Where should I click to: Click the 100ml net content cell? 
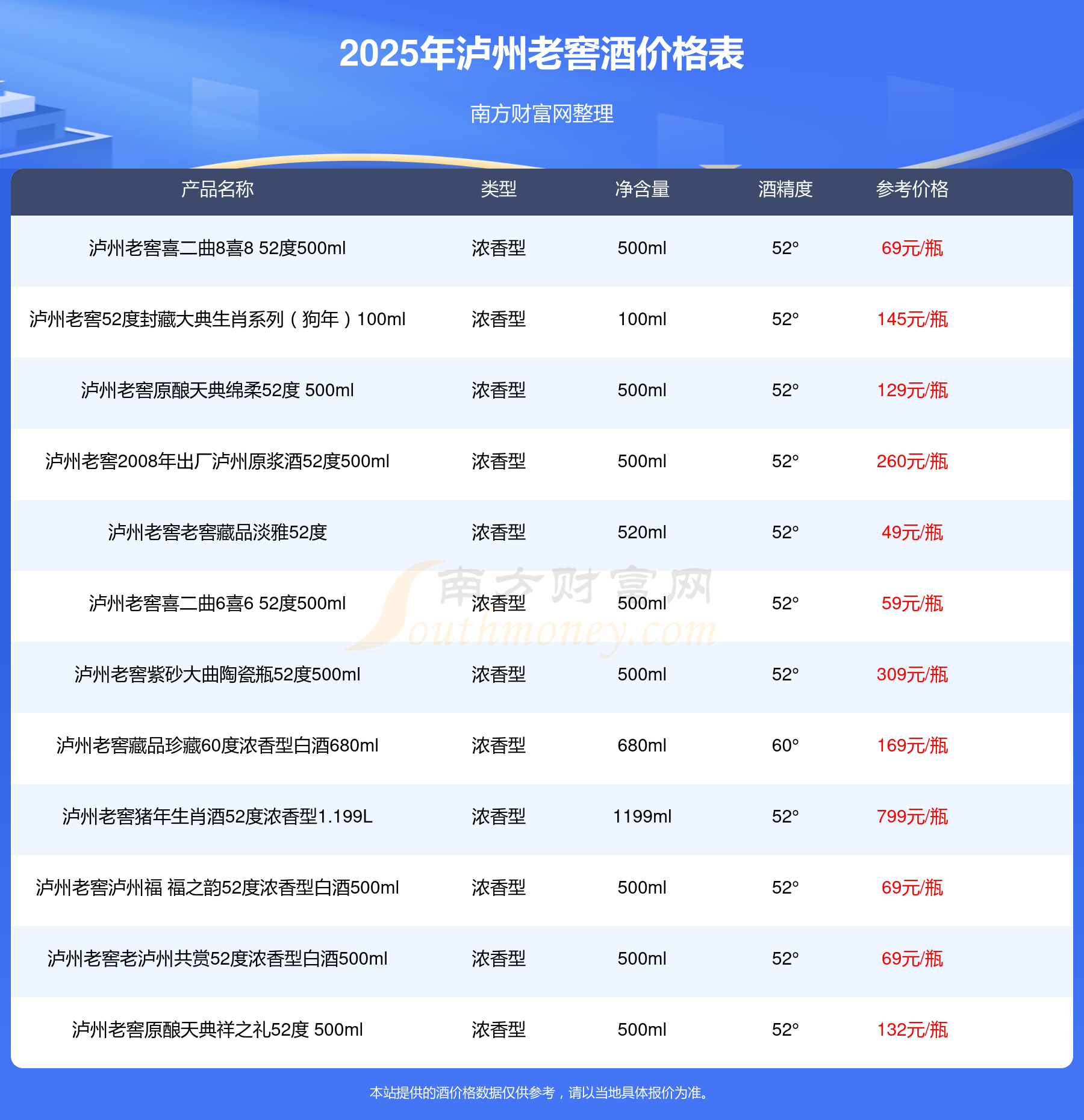point(642,319)
